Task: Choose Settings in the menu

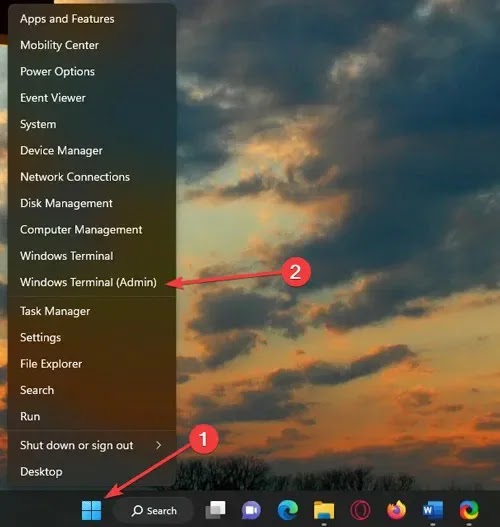Action: click(91, 337)
